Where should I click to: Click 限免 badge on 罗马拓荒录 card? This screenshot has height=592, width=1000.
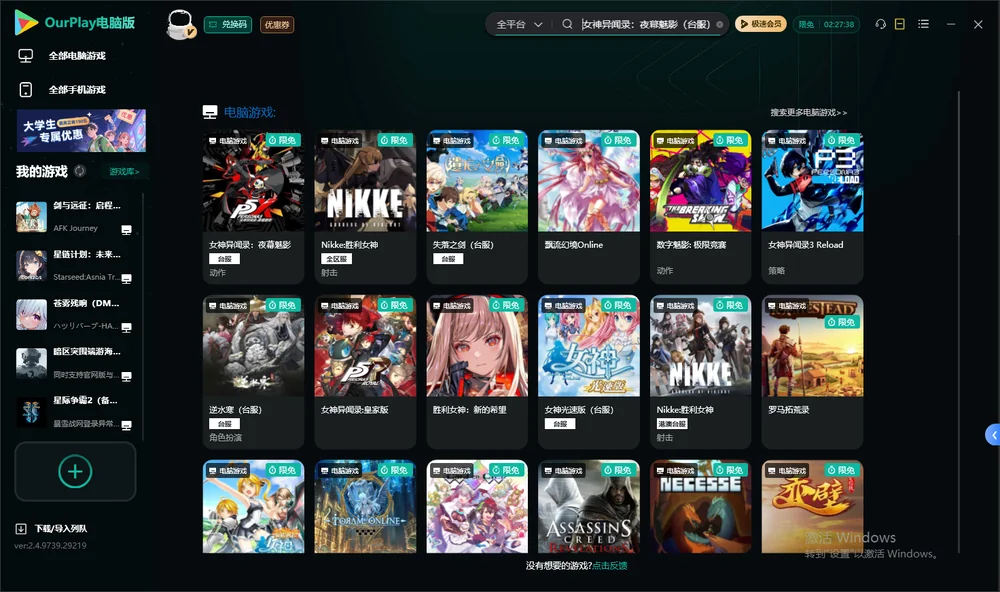[x=842, y=322]
